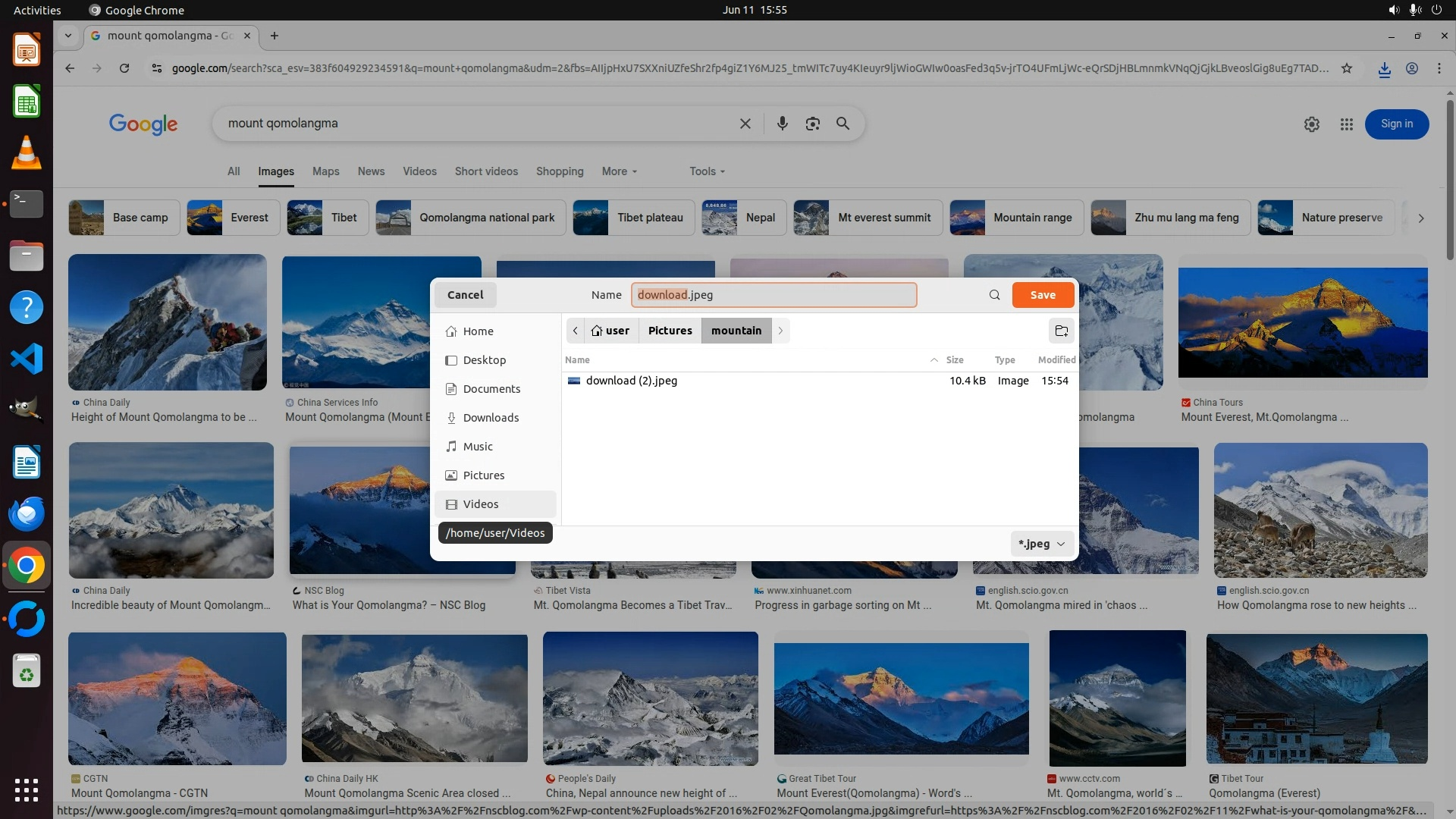Open Visual Studio Code from dock
This screenshot has height=819, width=1456.
(27, 359)
